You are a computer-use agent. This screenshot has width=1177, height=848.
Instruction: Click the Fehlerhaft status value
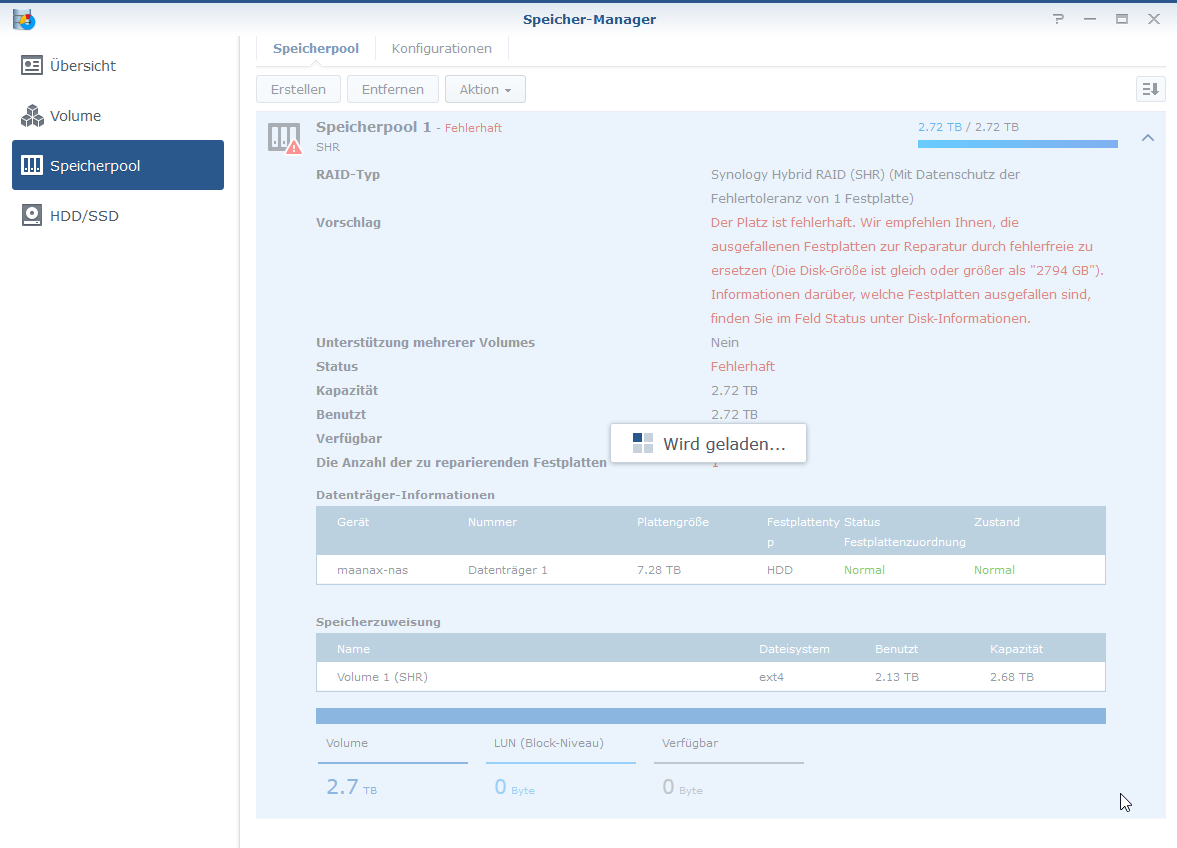tap(742, 366)
